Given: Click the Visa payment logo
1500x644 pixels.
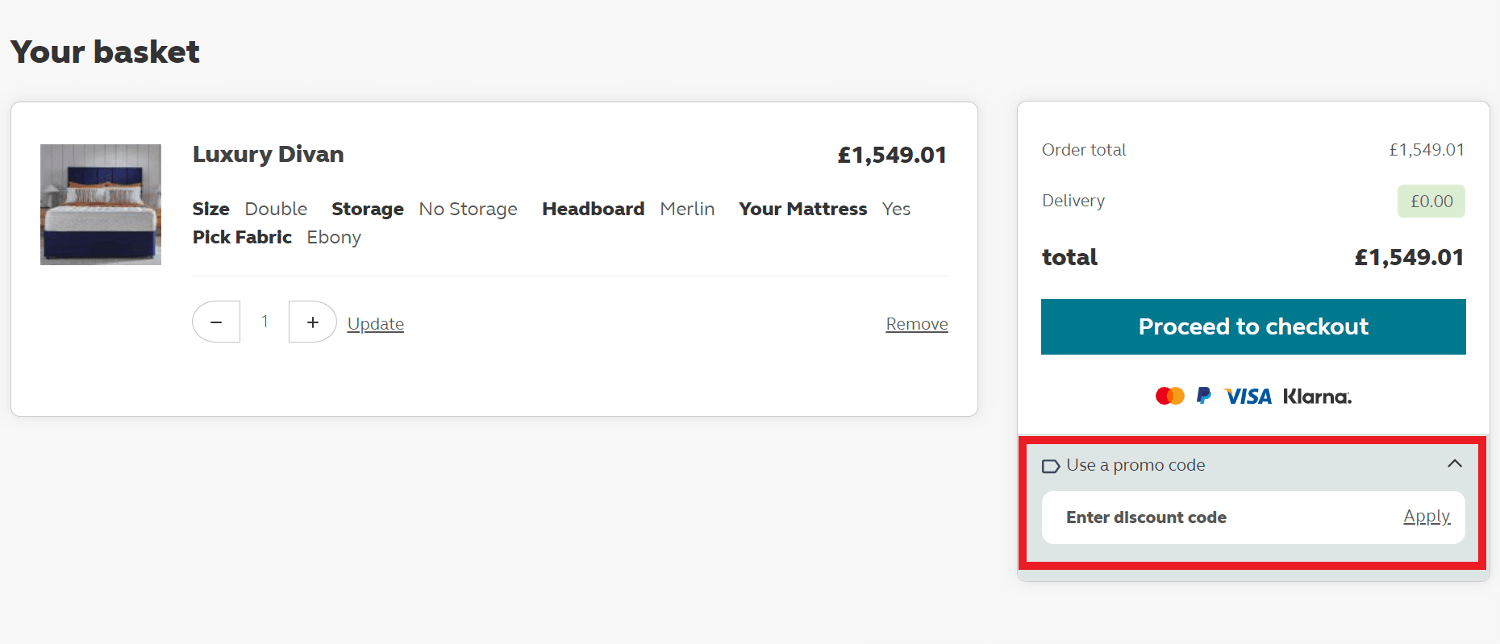Looking at the screenshot, I should click(x=1248, y=396).
